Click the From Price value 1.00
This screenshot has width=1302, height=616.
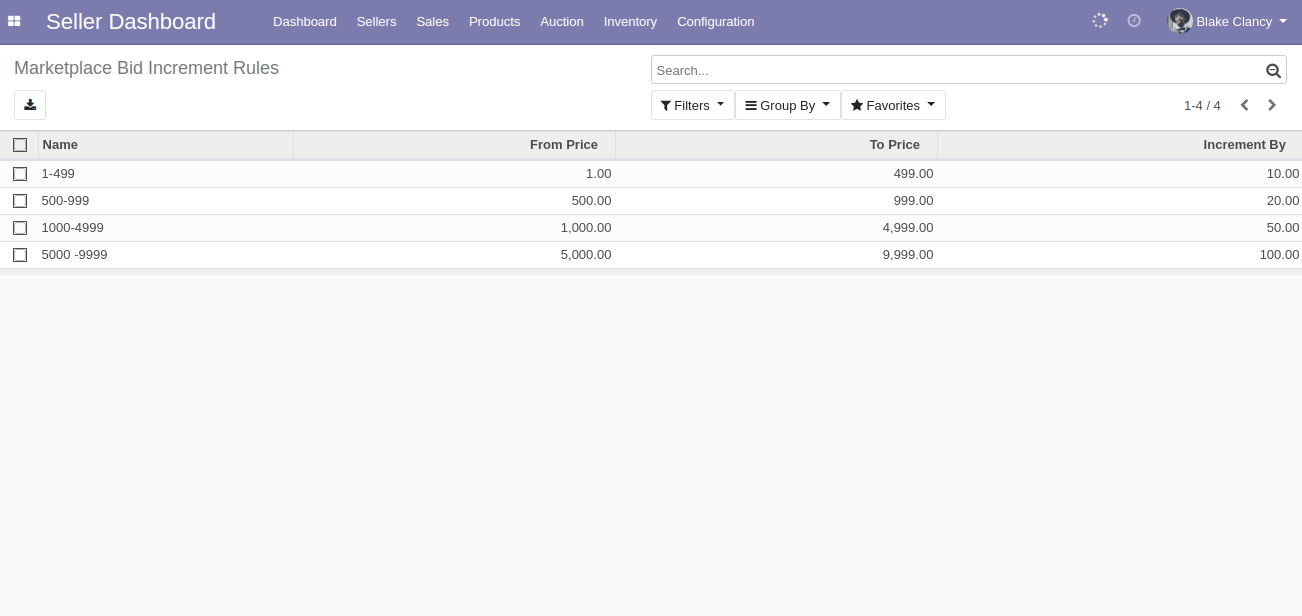tap(598, 174)
